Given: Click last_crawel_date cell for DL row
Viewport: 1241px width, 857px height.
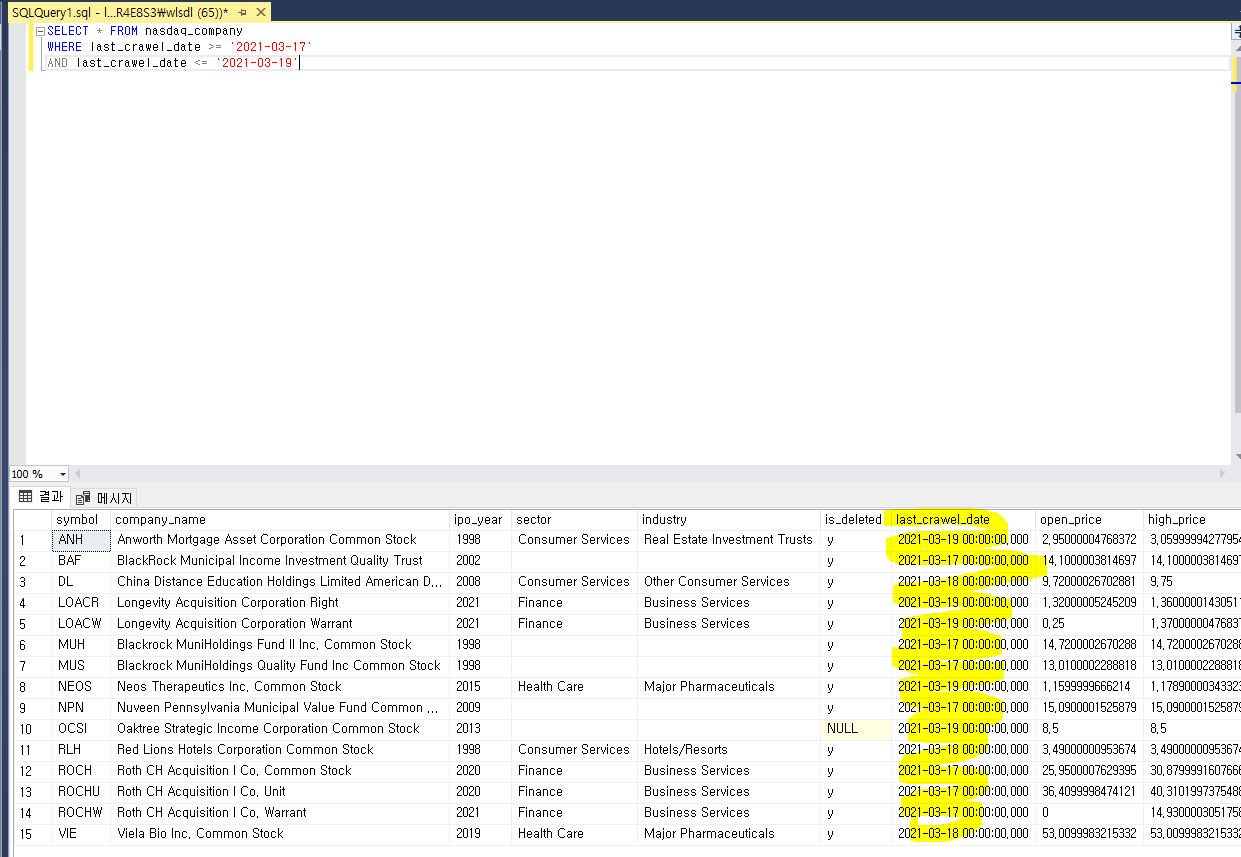Looking at the screenshot, I should click(963, 582).
